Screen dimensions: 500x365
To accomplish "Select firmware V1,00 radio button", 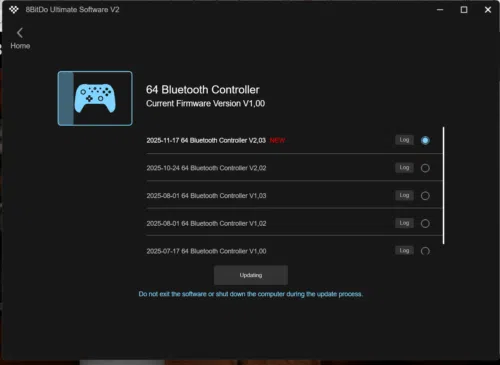I will click(425, 251).
